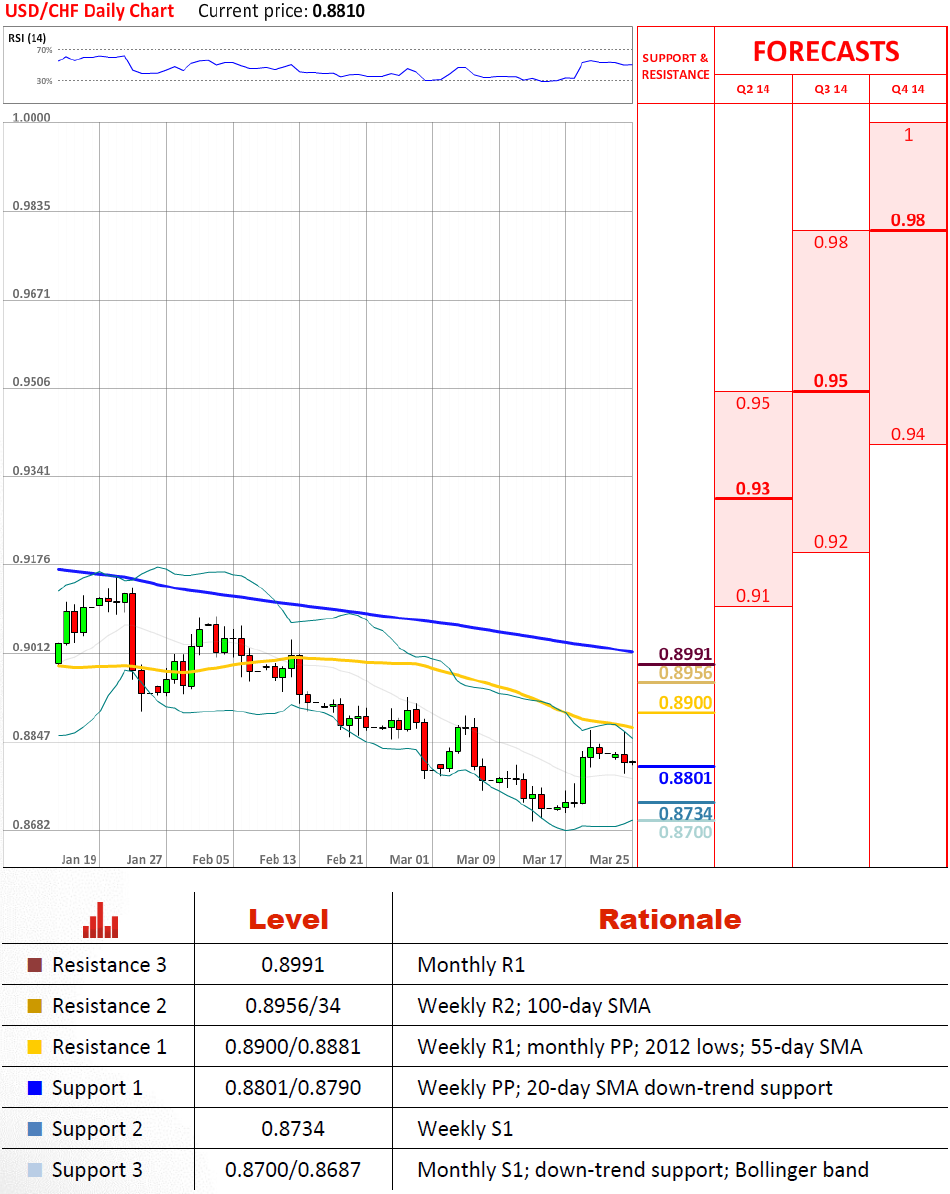Click the 1.0000 price axis label
This screenshot has width=950, height=1194.
31,117
